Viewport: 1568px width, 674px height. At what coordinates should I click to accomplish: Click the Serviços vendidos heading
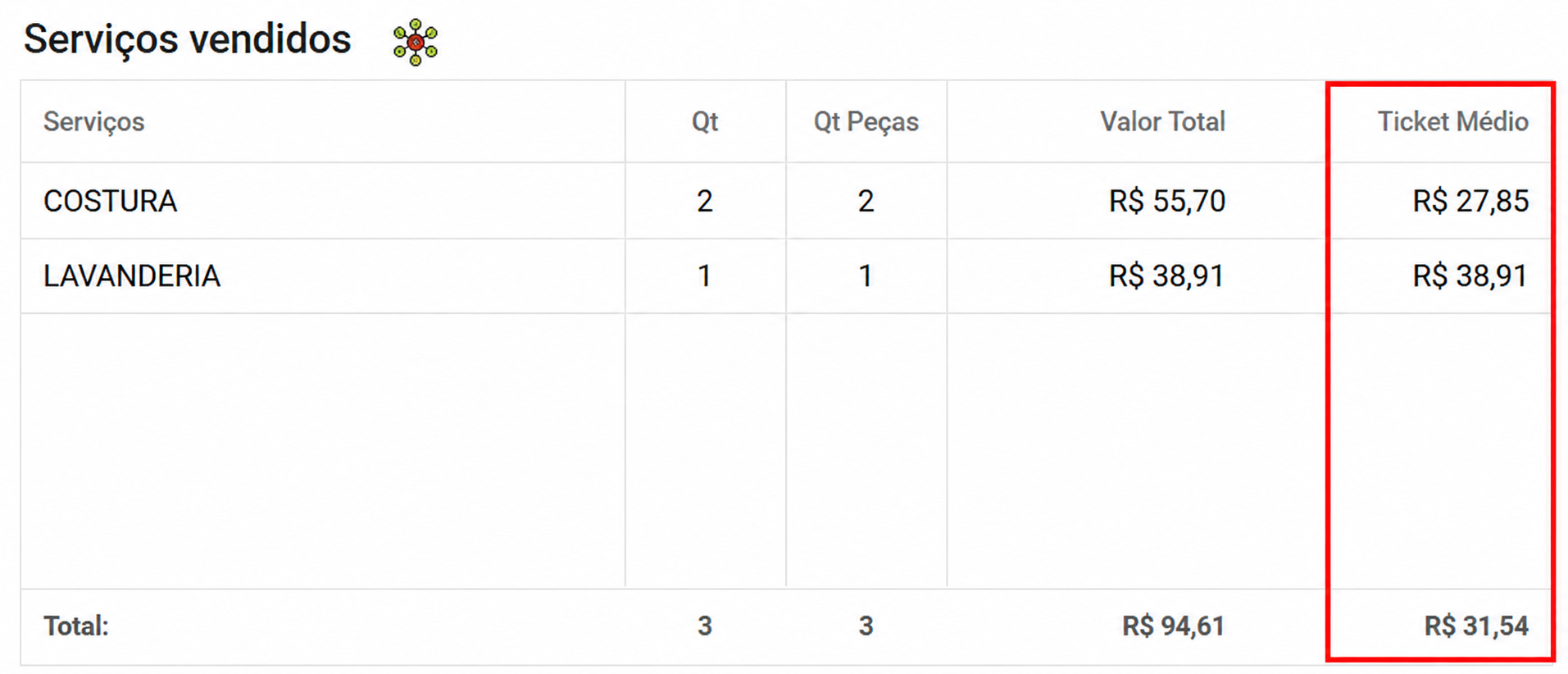188,39
